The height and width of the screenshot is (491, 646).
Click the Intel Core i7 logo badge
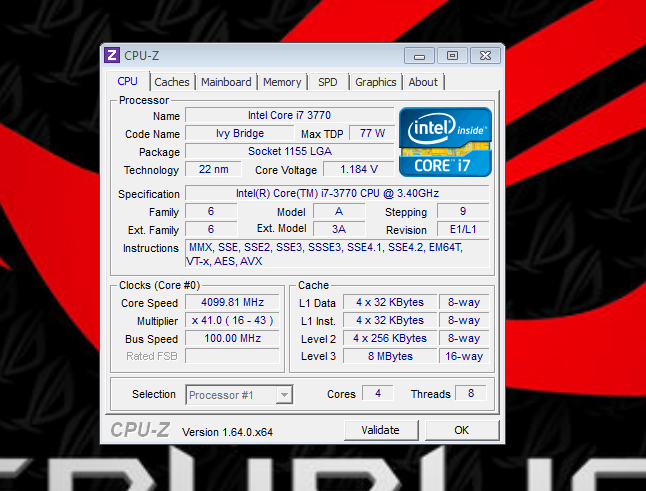click(445, 142)
